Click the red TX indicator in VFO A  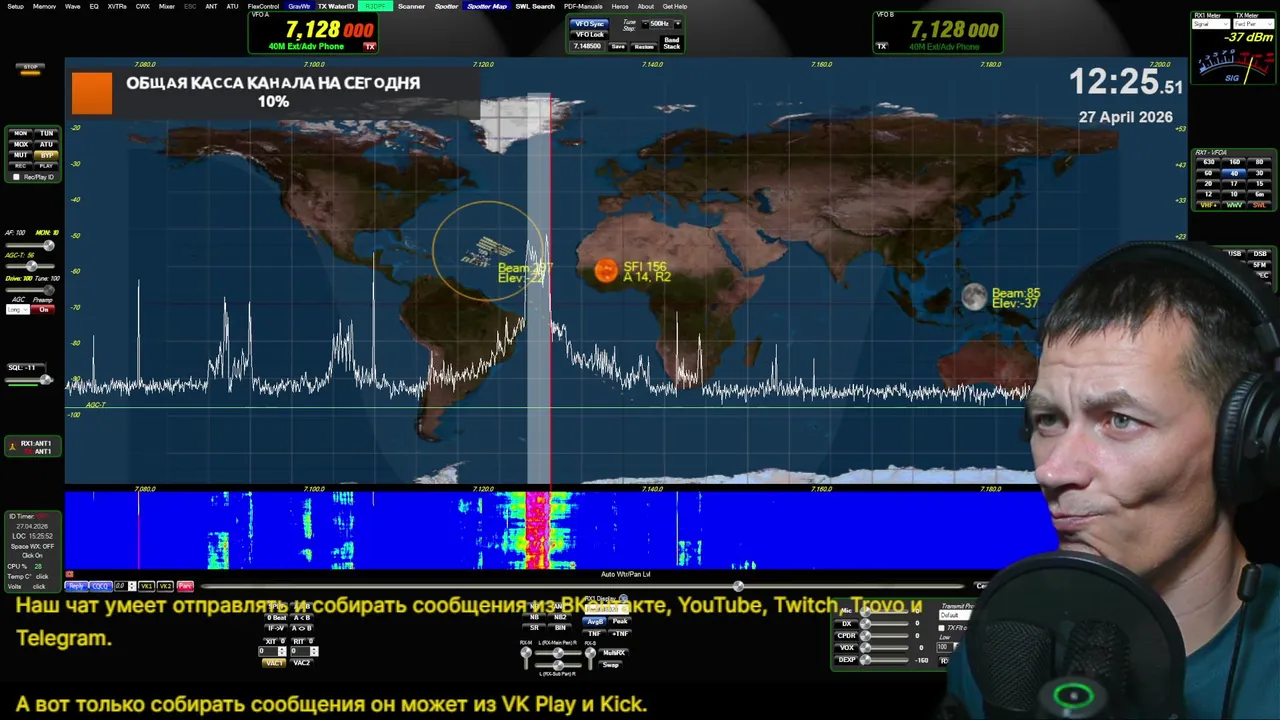coord(369,47)
